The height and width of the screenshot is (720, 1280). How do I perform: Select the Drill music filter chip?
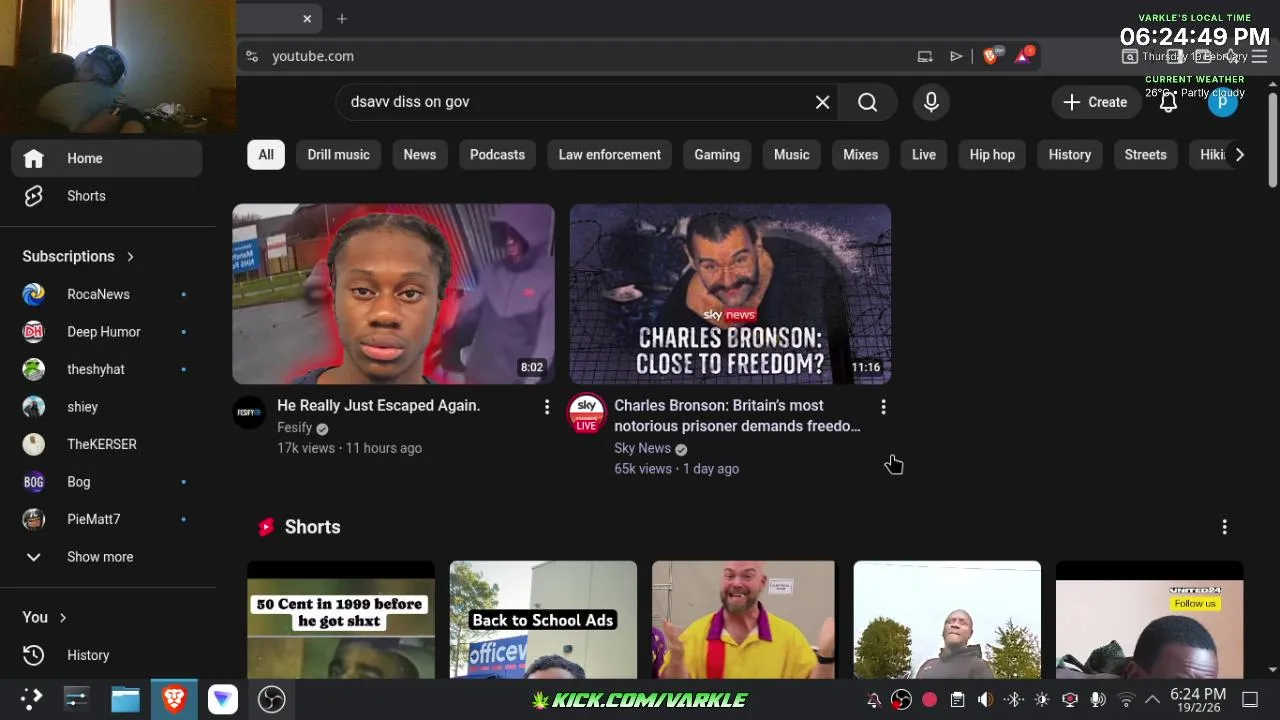[338, 155]
